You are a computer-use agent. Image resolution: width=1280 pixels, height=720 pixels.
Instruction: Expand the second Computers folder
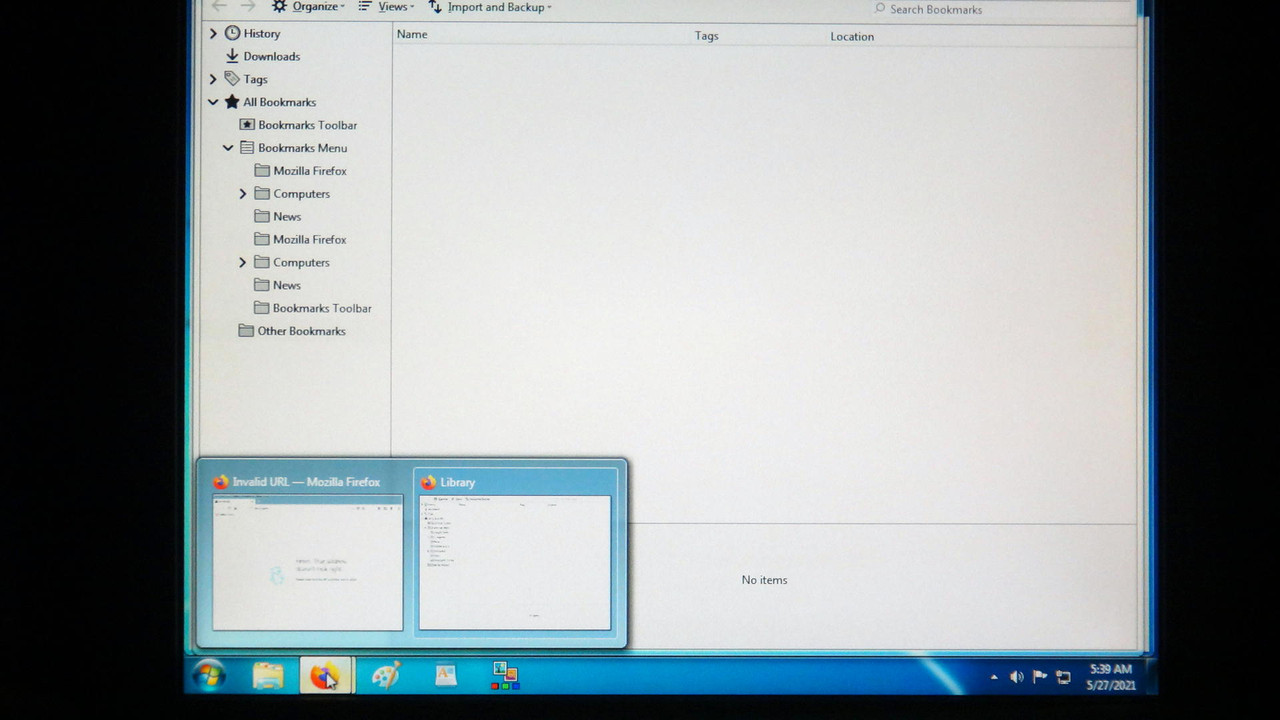click(x=243, y=263)
